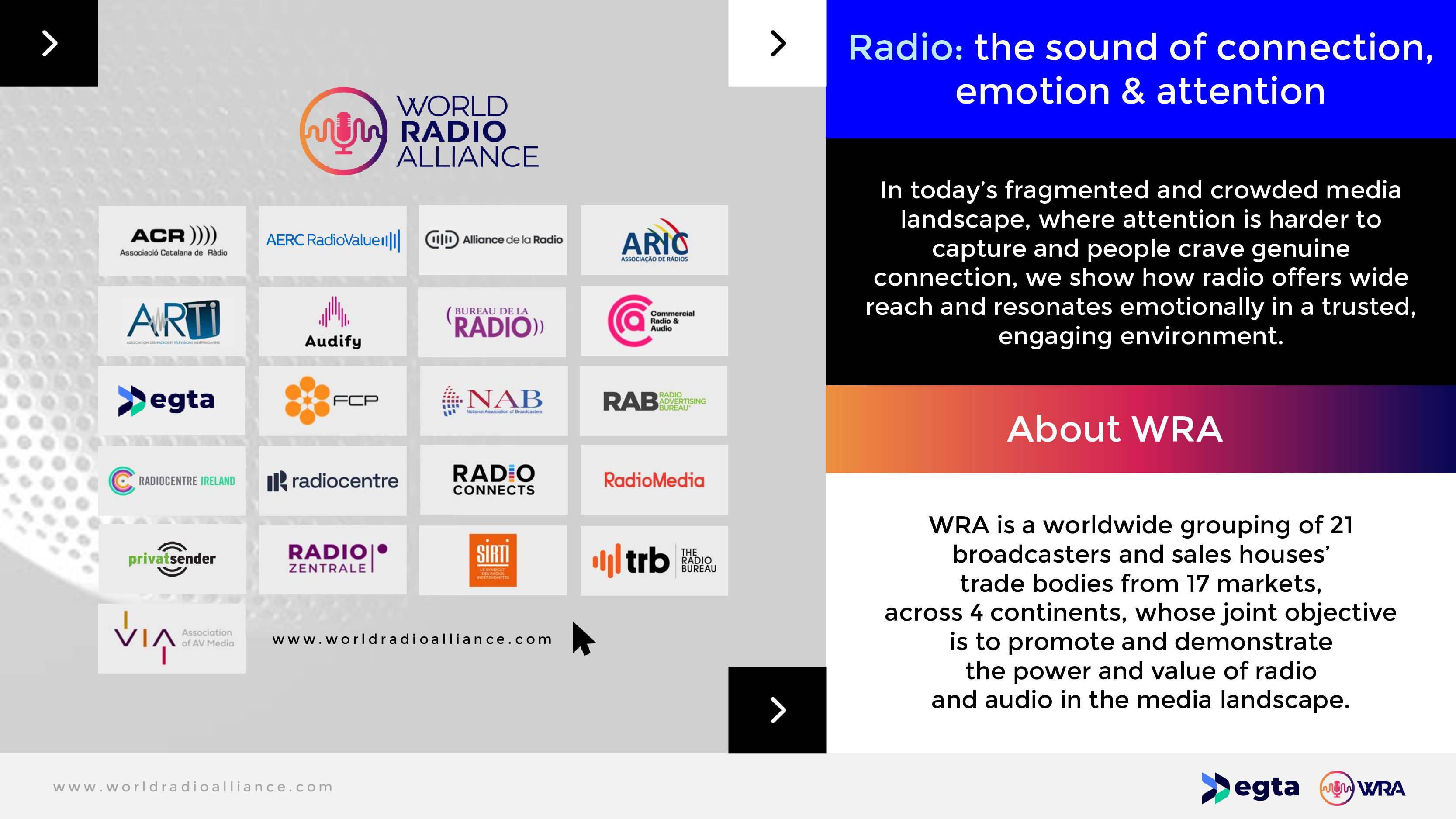This screenshot has width=1456, height=819.
Task: Select the VIA Association of AV Media logo
Action: [x=172, y=639]
